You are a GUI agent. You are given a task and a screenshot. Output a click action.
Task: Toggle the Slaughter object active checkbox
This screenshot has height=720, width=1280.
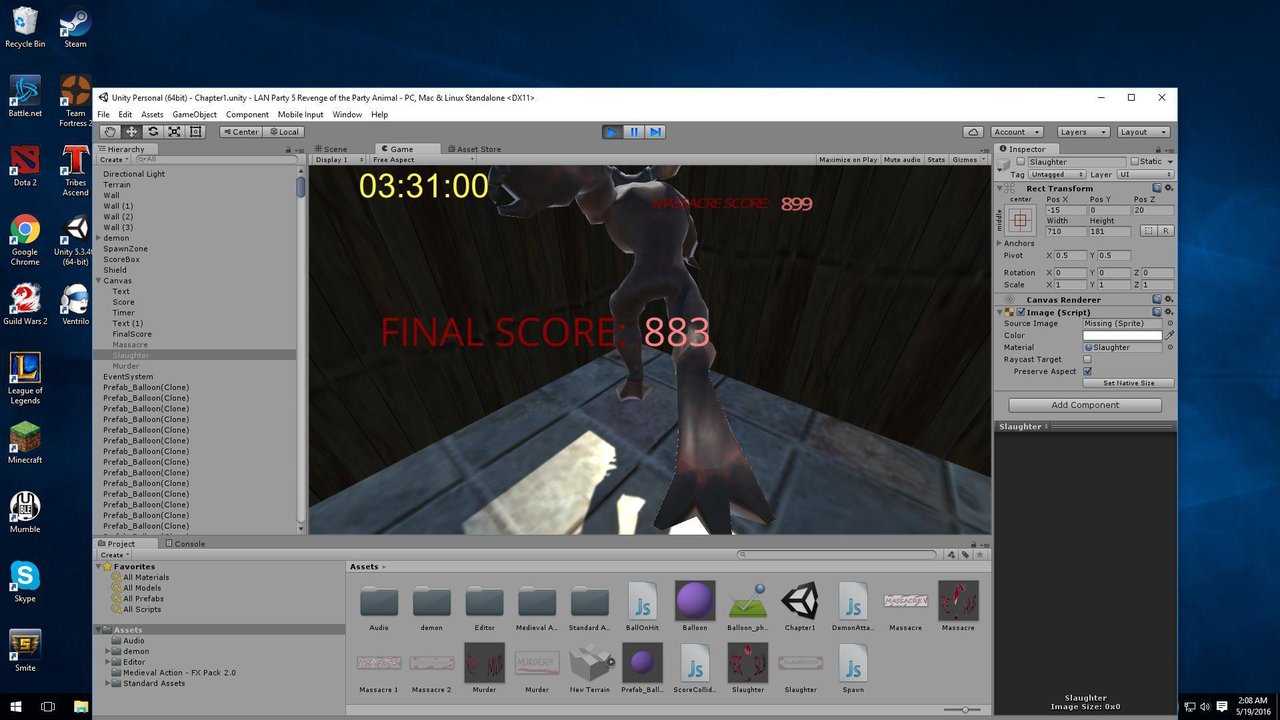coord(1021,161)
